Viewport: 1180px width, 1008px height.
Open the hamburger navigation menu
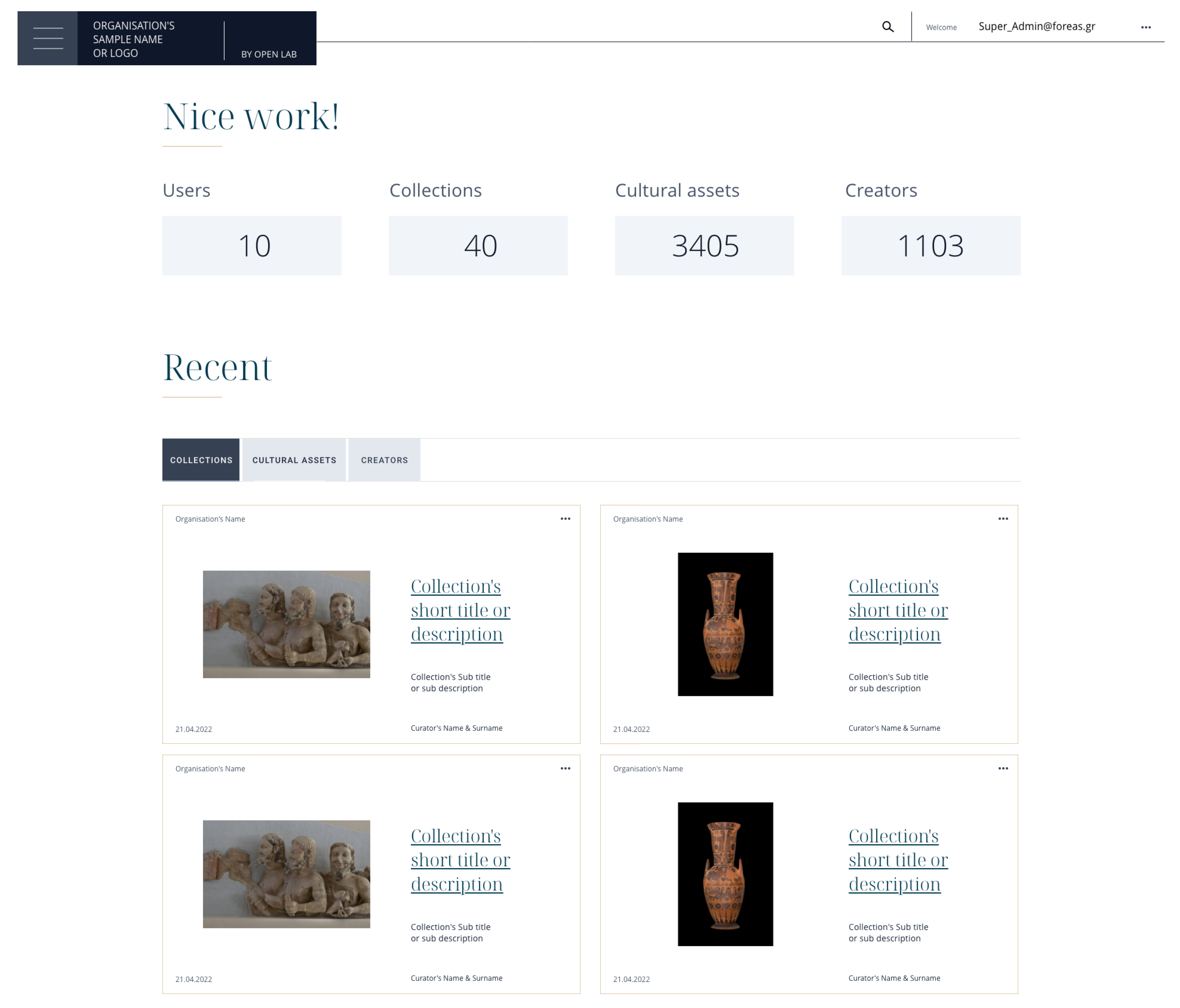coord(48,38)
